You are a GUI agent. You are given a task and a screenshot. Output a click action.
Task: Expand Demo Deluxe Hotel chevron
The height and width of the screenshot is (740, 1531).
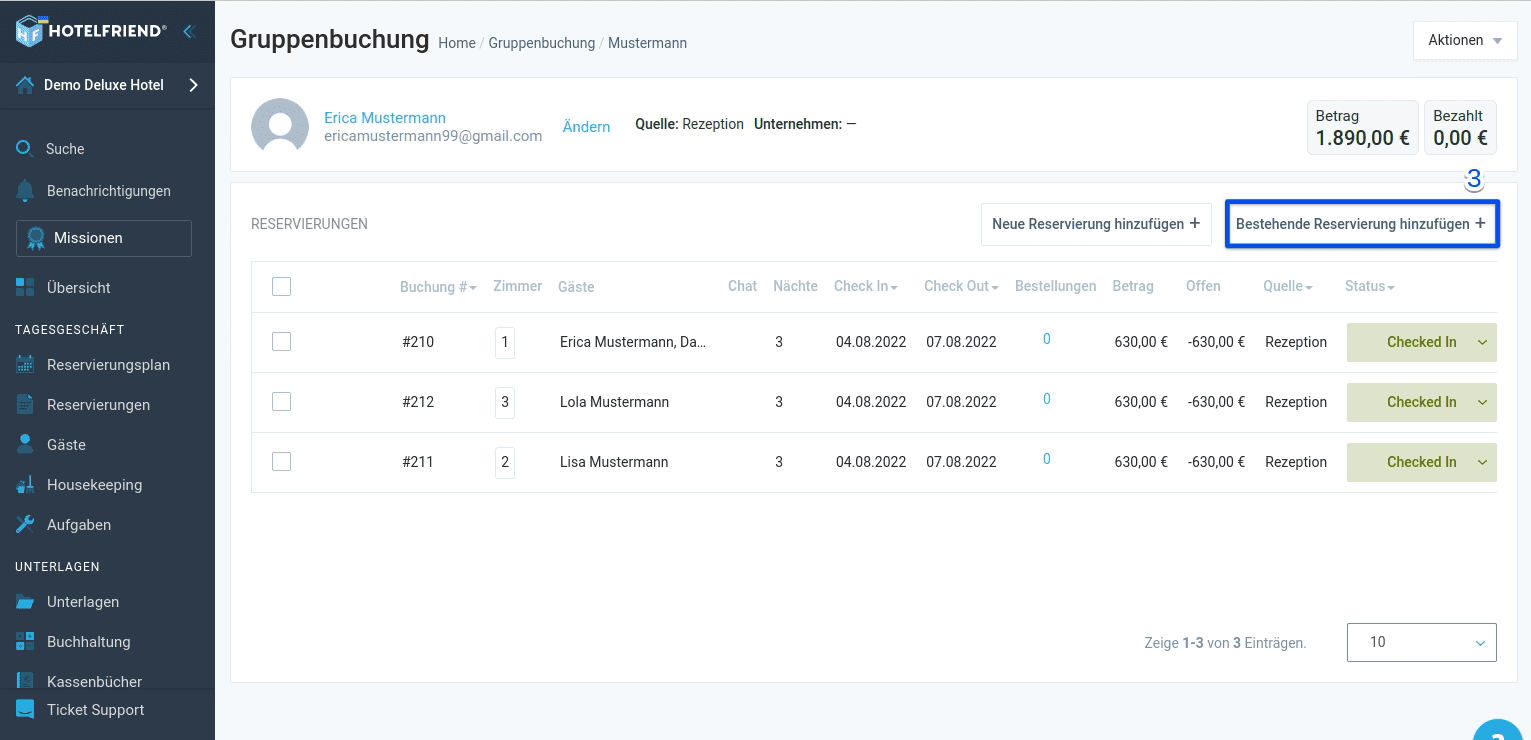point(194,85)
